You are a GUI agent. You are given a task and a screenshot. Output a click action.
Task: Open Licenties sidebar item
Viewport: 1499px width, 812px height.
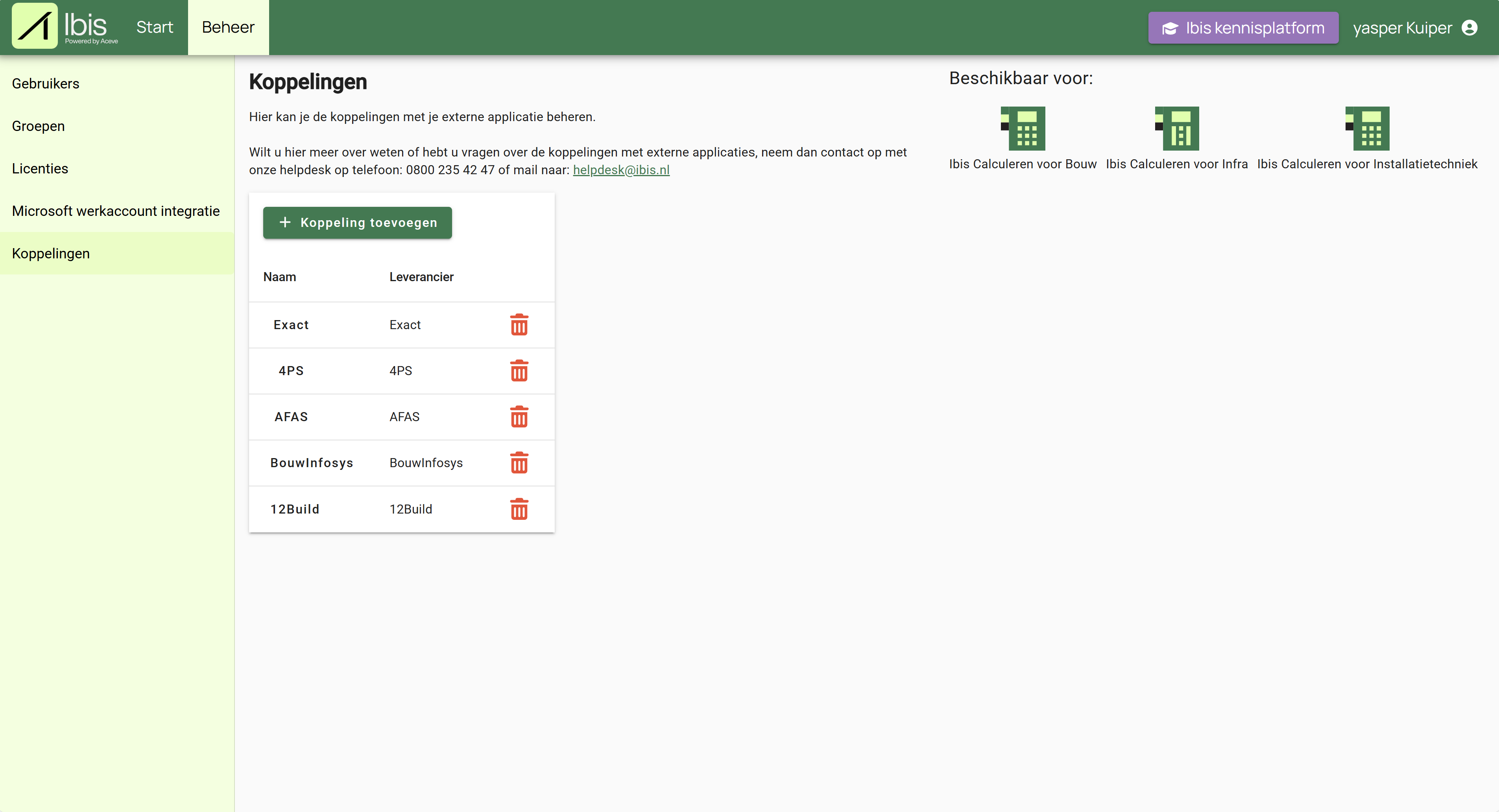point(40,169)
